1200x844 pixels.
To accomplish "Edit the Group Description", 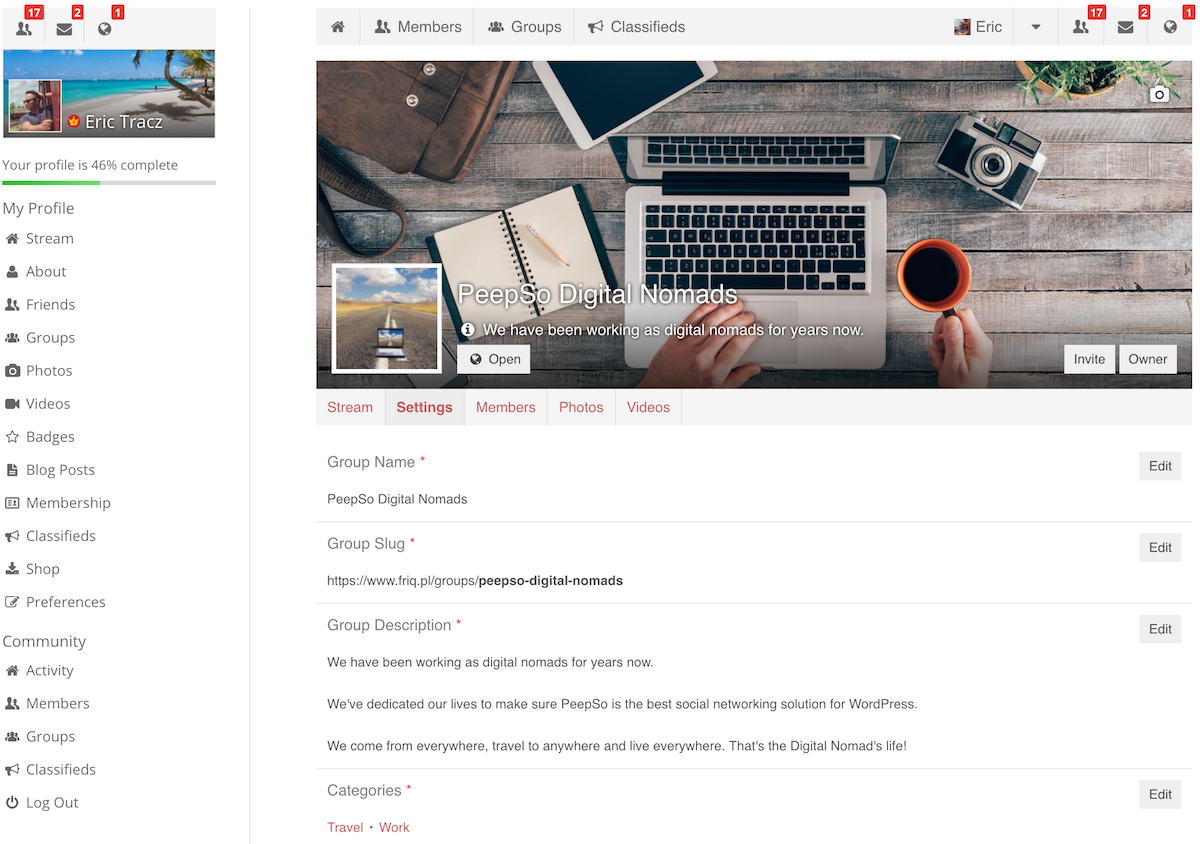I will pos(1160,629).
